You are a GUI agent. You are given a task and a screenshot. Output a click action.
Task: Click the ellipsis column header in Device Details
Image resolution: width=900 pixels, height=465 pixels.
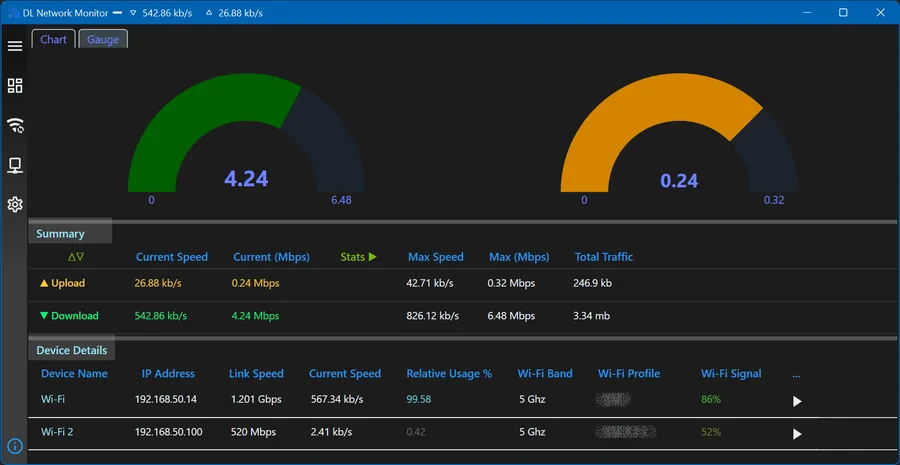pyautogui.click(x=796, y=375)
